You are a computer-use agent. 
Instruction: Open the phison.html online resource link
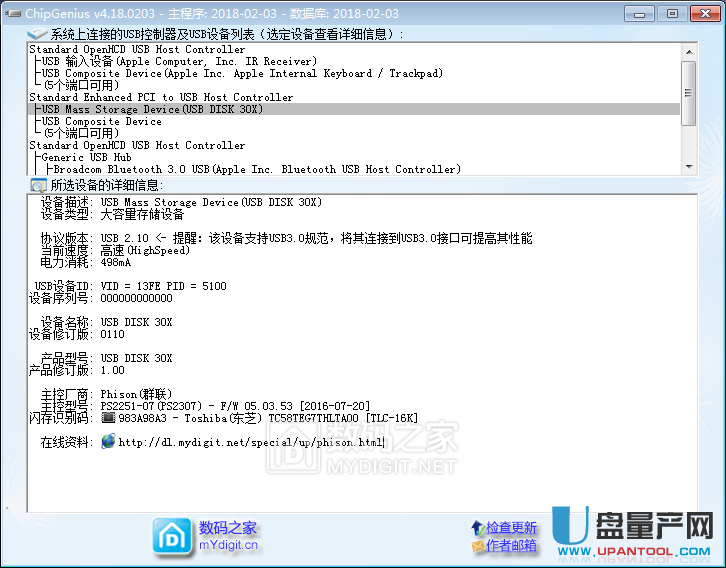coord(251,442)
